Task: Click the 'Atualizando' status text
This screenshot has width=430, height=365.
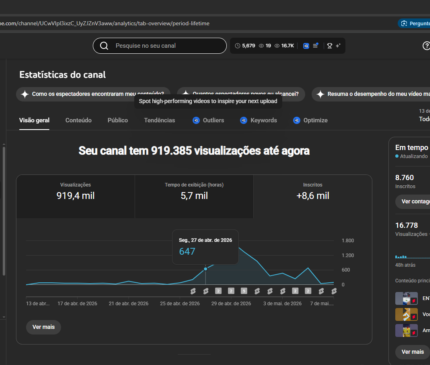Action: pos(414,156)
